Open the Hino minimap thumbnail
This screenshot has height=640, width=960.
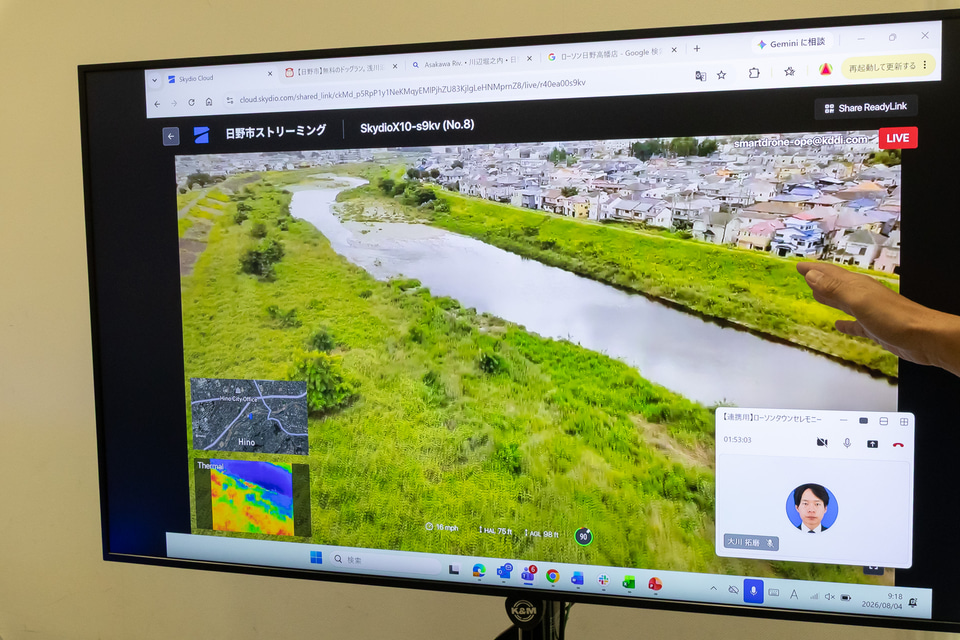[249, 416]
